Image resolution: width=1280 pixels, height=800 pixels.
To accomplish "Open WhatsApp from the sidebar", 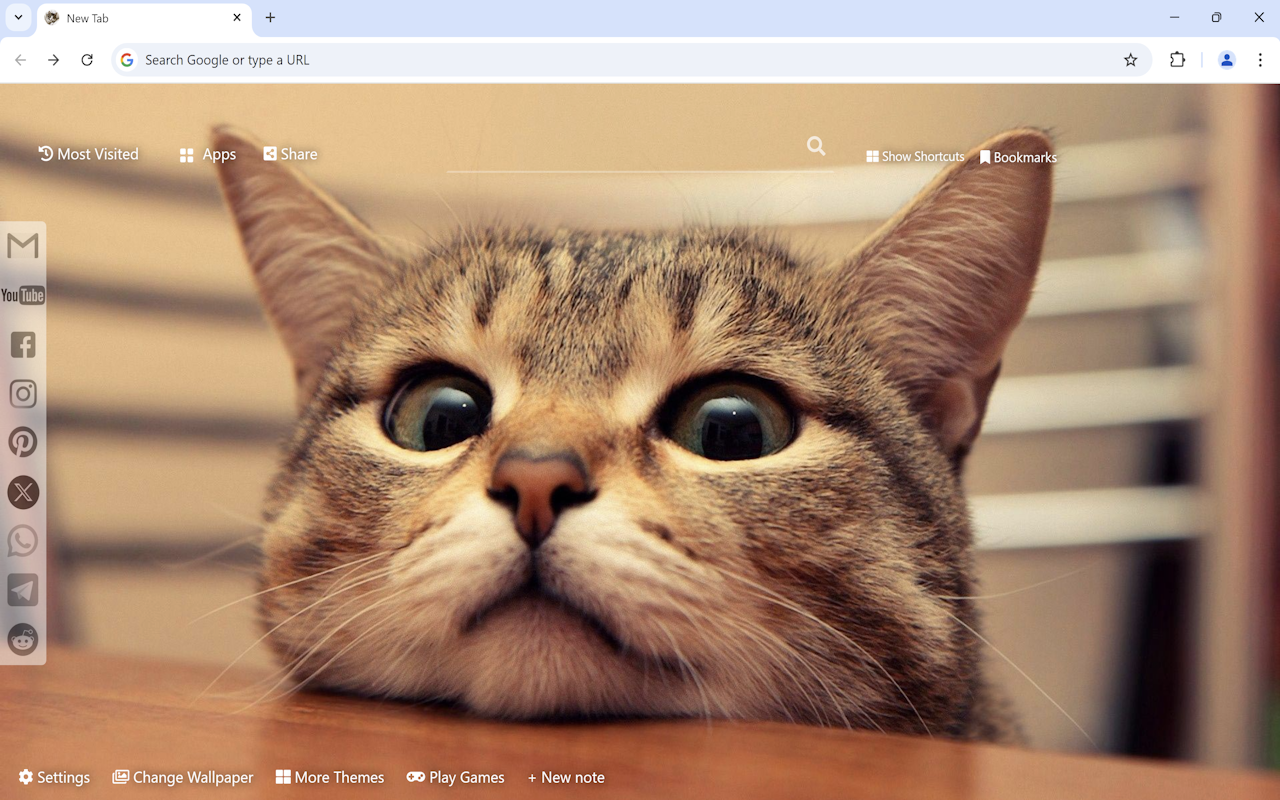I will [22, 541].
